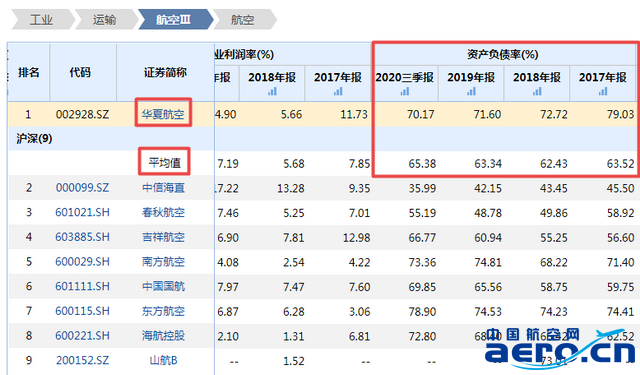Image resolution: width=640 pixels, height=375 pixels.
Task: Show chart for 利润率 2017年报 column
Action: coord(338,92)
